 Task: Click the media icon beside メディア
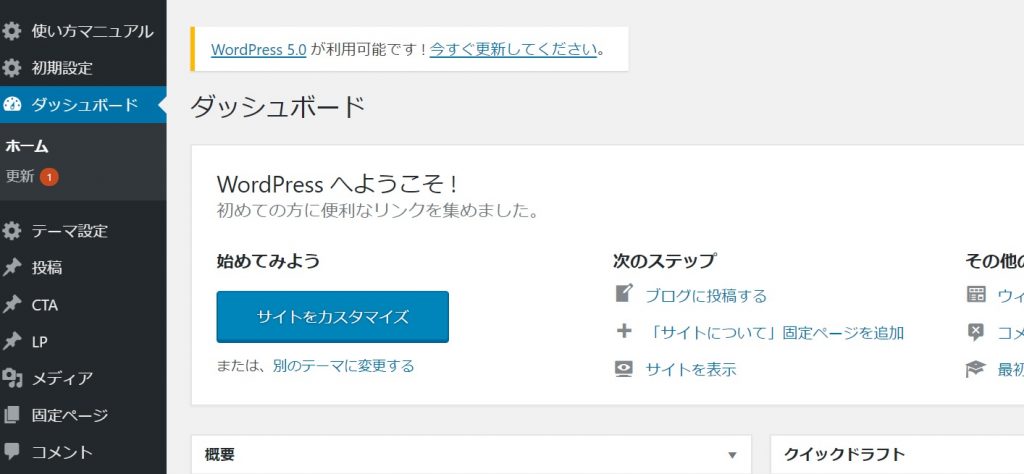click(x=12, y=378)
